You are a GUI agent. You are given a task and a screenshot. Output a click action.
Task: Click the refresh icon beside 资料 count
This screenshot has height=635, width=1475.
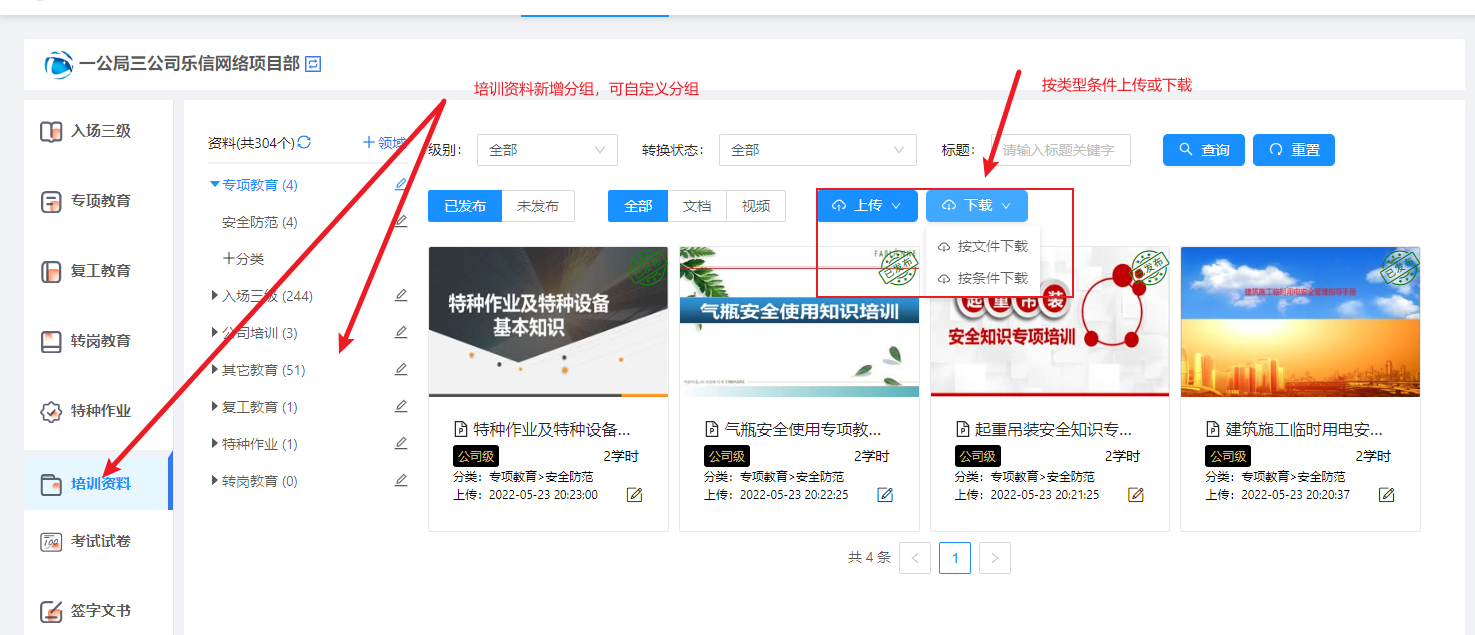point(304,143)
